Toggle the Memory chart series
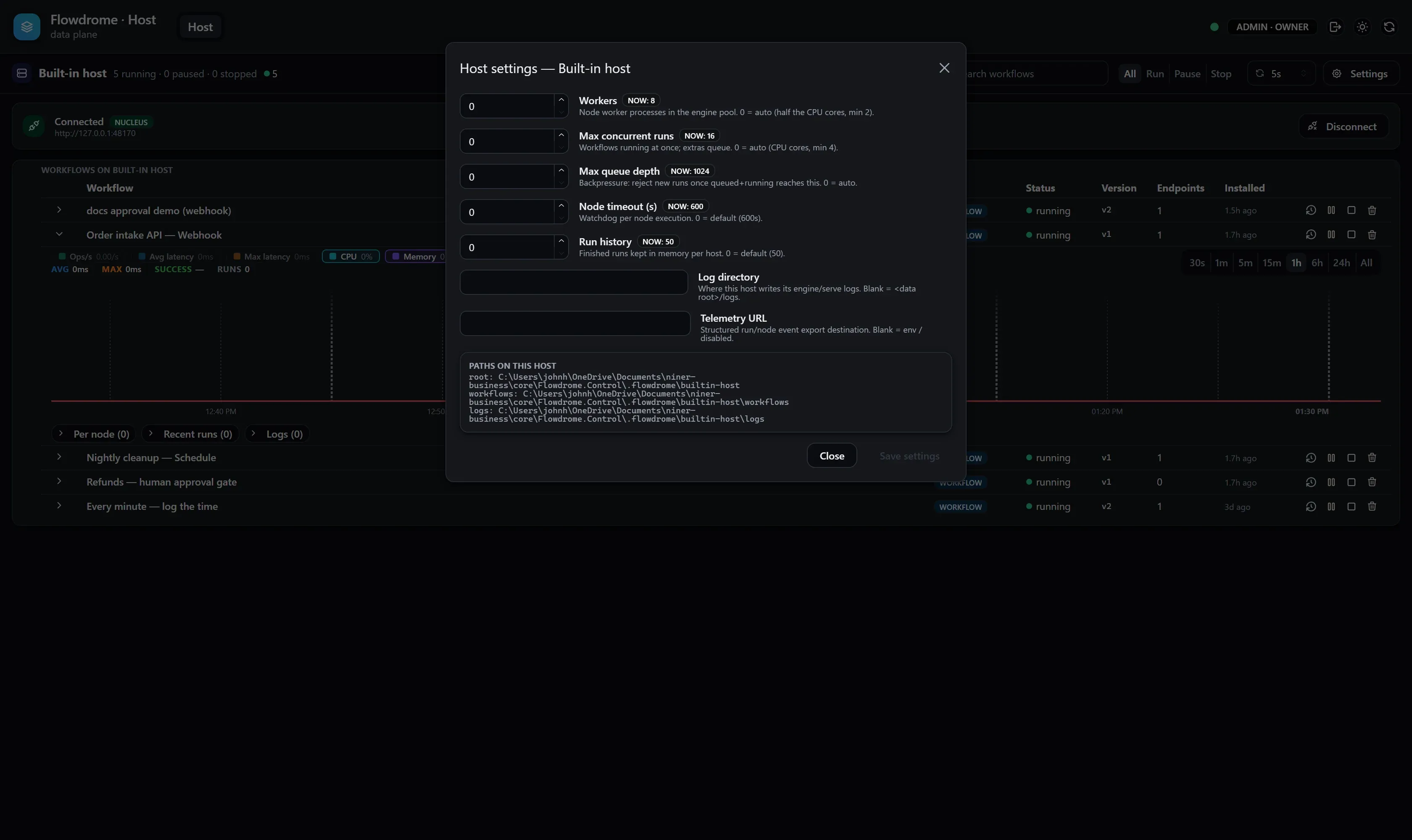This screenshot has width=1412, height=840. [416, 257]
